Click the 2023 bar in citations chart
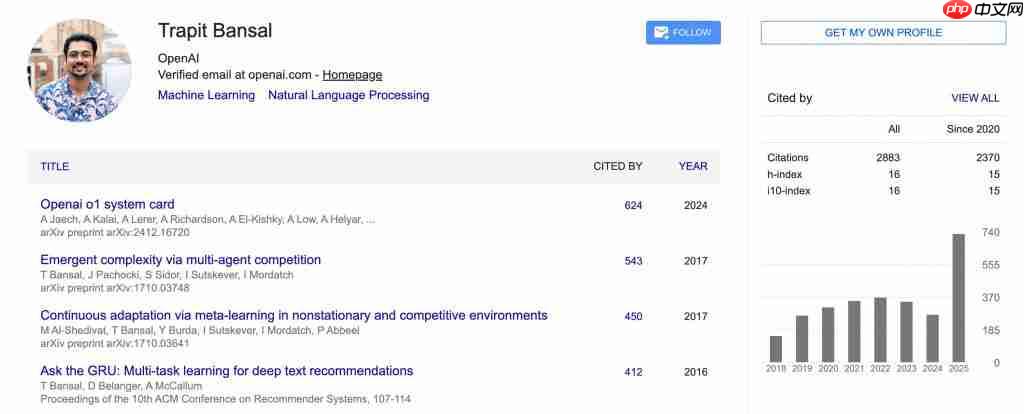The height and width of the screenshot is (414, 1024). pyautogui.click(x=906, y=332)
